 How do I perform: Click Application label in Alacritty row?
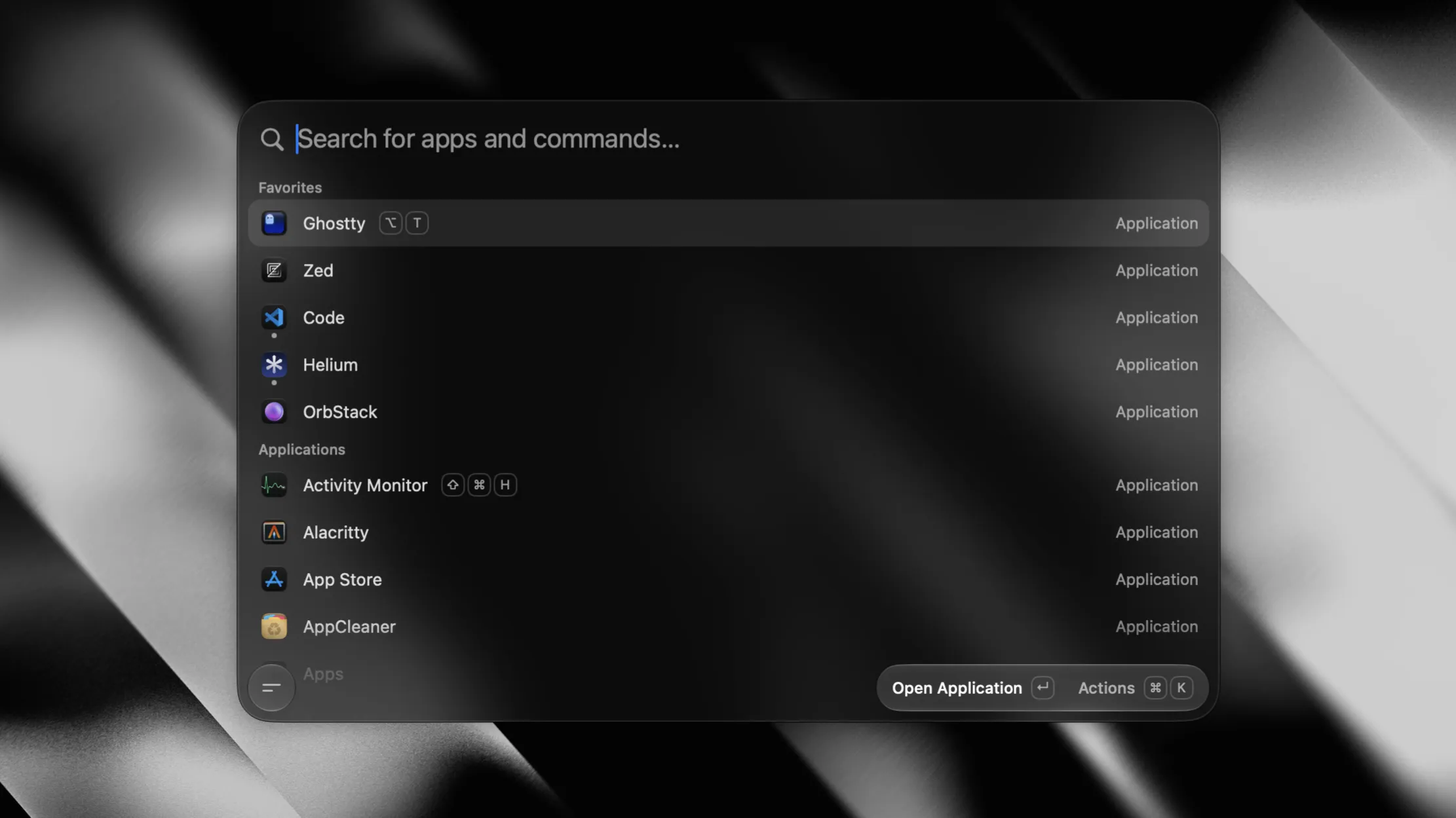tap(1157, 532)
